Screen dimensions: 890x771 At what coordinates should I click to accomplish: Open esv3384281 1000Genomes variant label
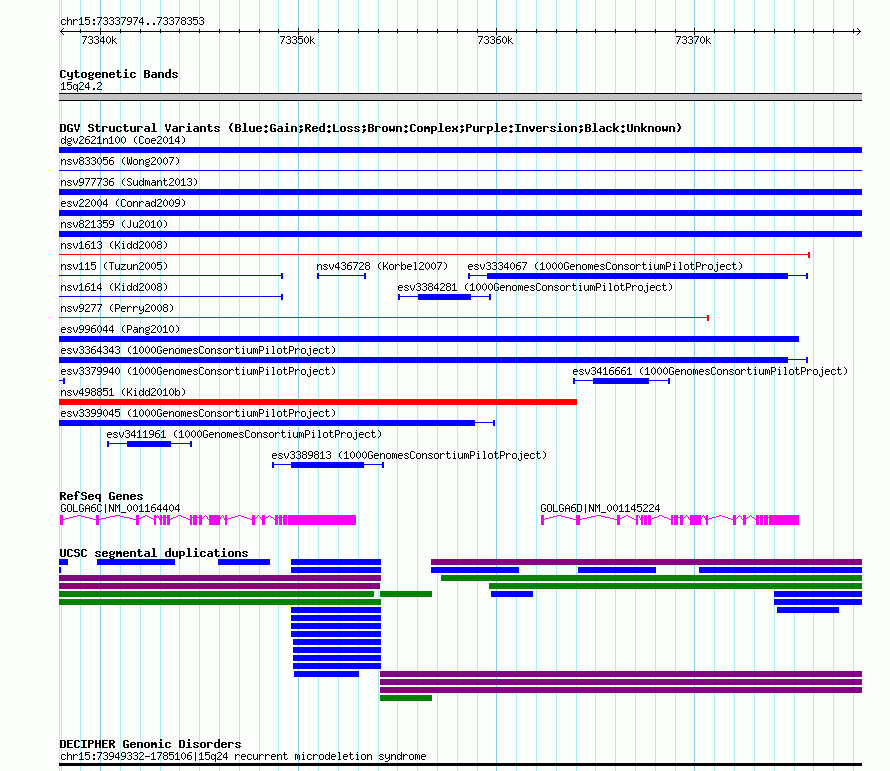[x=535, y=287]
